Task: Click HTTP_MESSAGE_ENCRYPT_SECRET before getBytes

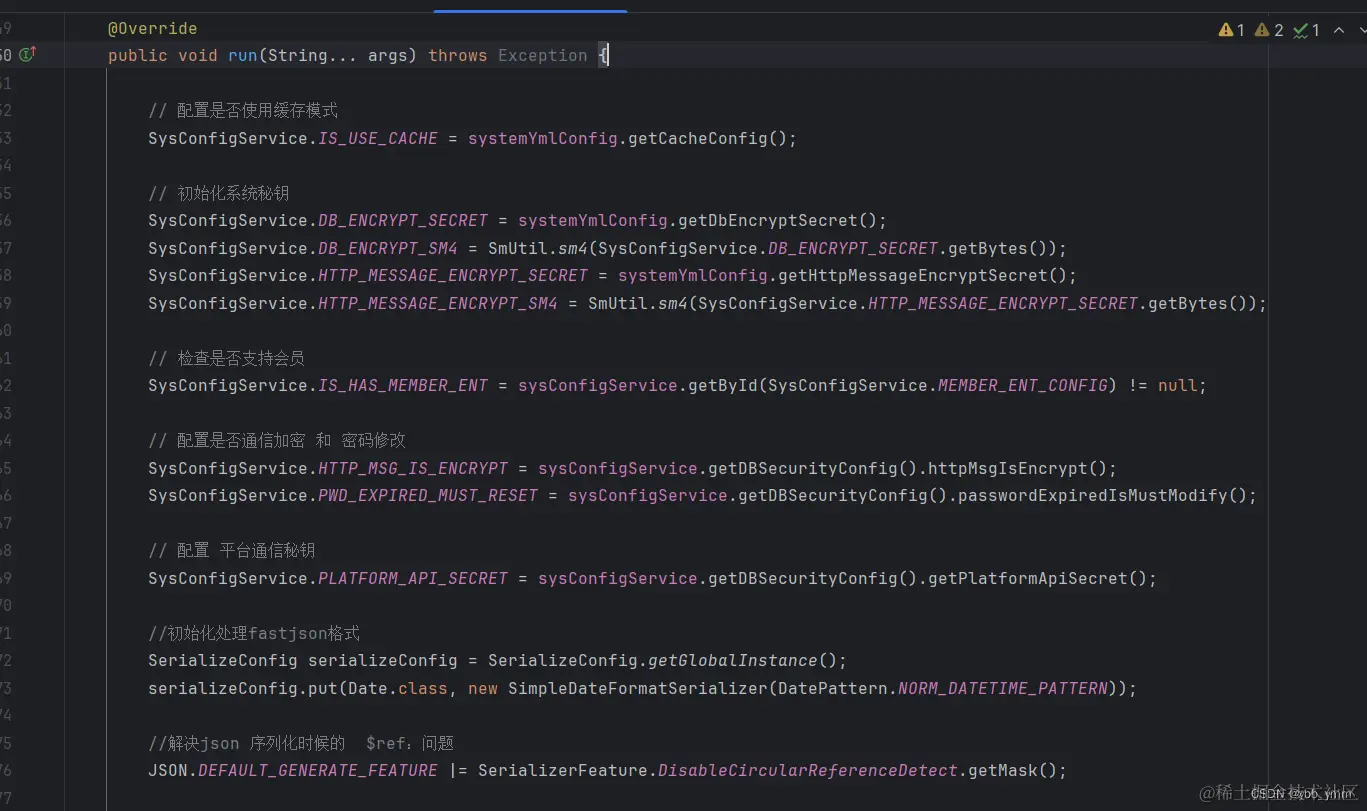Action: coord(1003,303)
